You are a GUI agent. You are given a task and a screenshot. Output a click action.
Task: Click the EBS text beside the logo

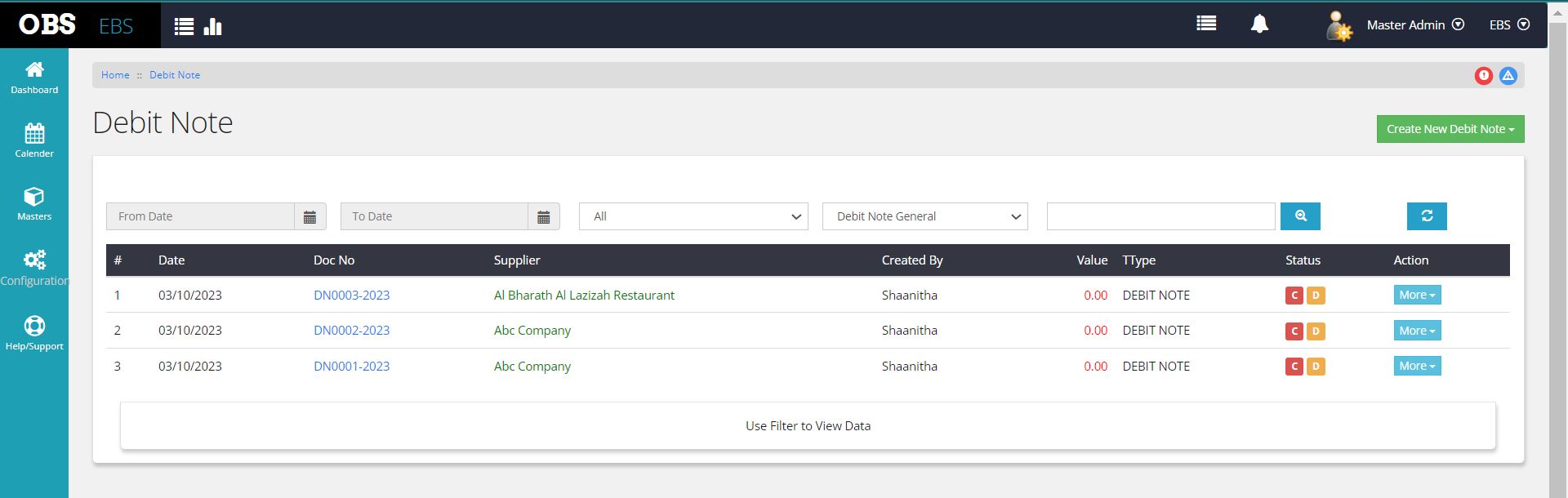click(x=116, y=26)
